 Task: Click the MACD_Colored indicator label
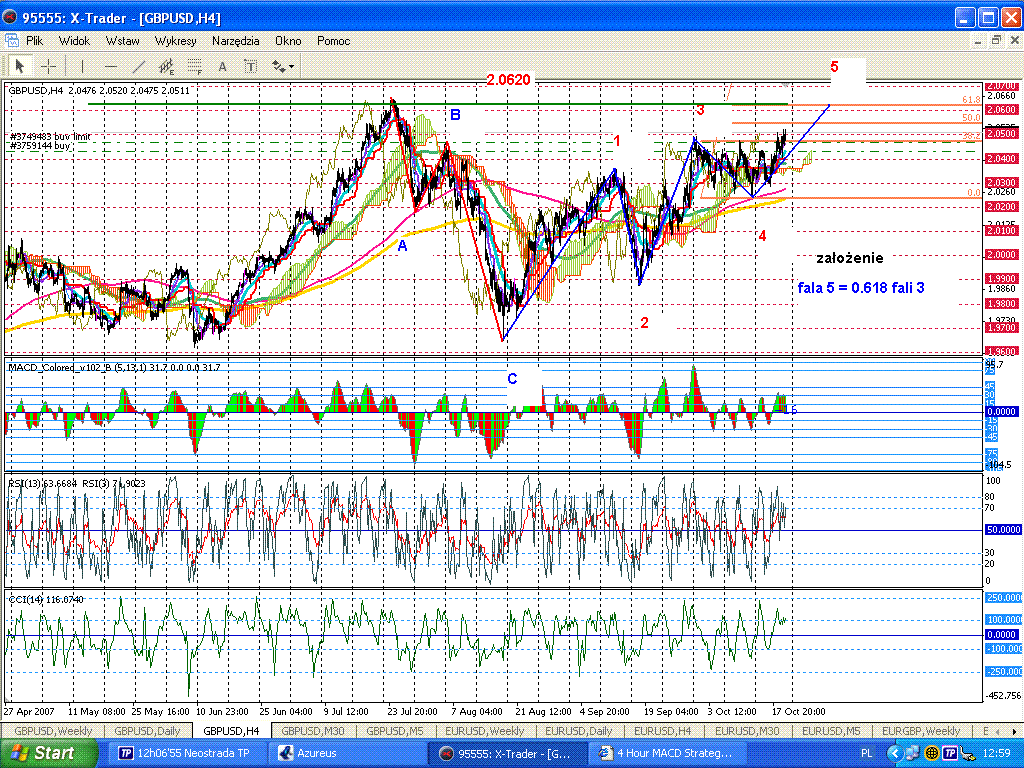point(114,368)
